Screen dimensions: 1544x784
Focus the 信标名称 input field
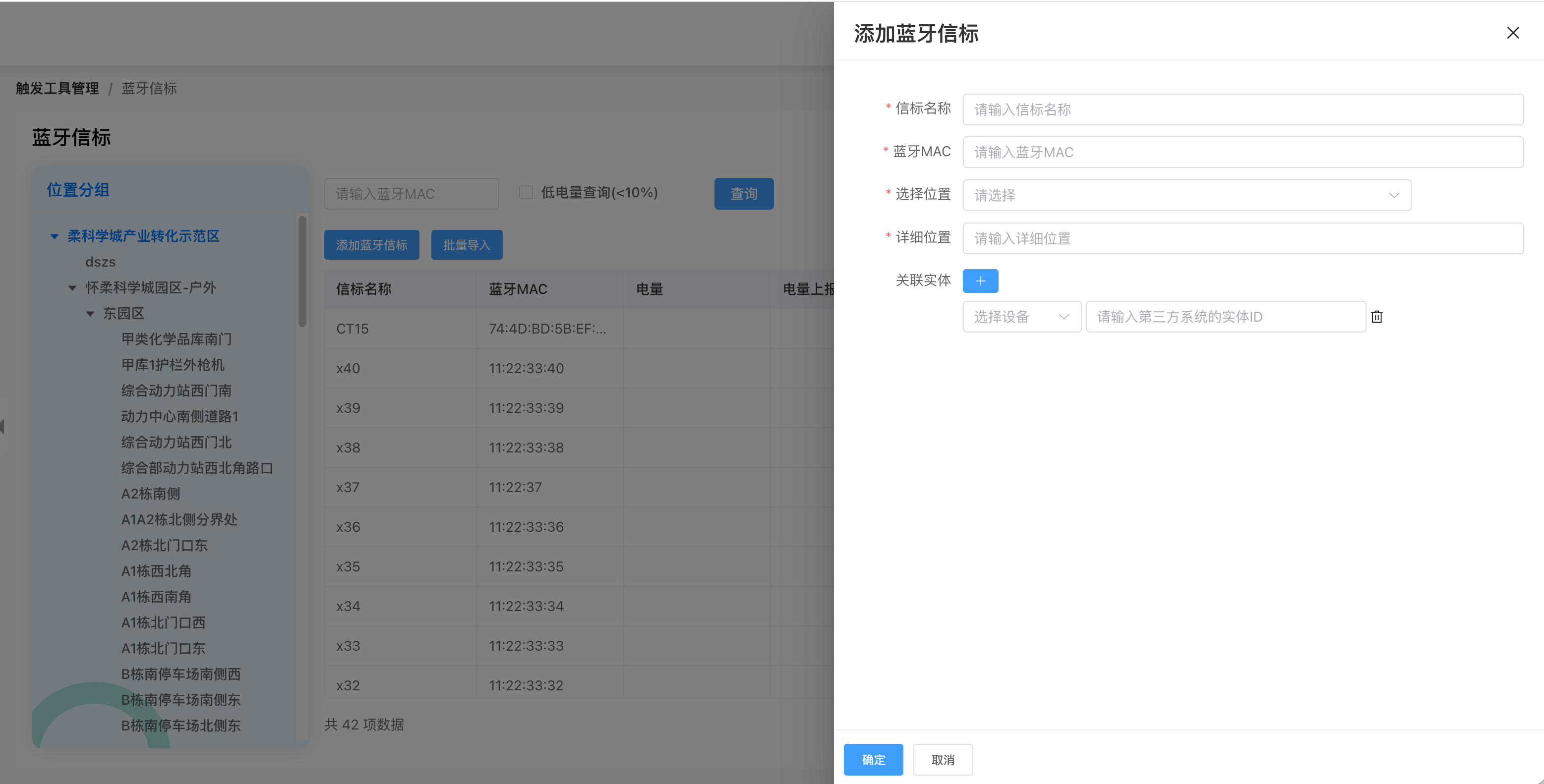1243,110
